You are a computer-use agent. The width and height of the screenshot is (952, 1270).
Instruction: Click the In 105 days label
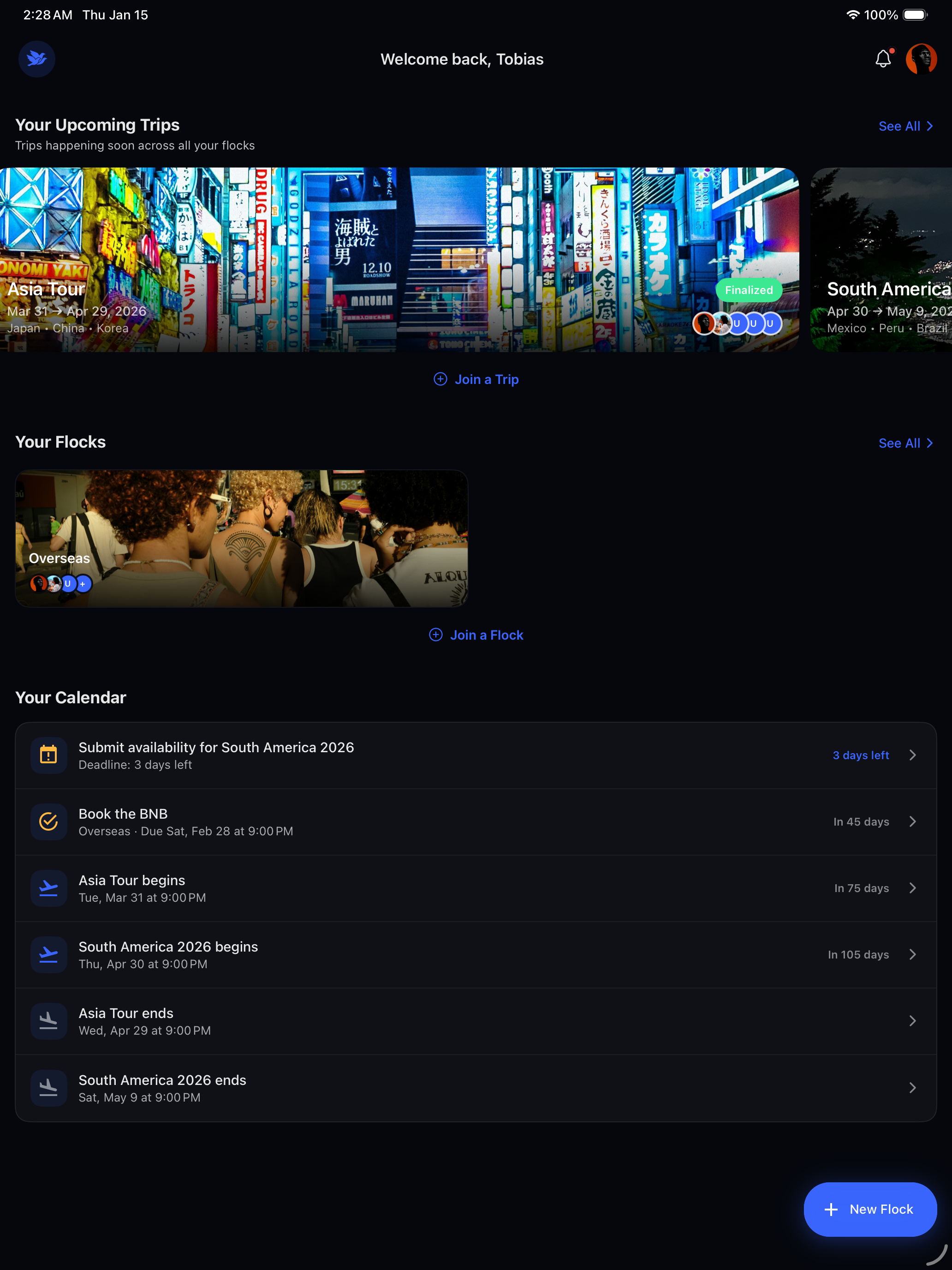(x=858, y=954)
